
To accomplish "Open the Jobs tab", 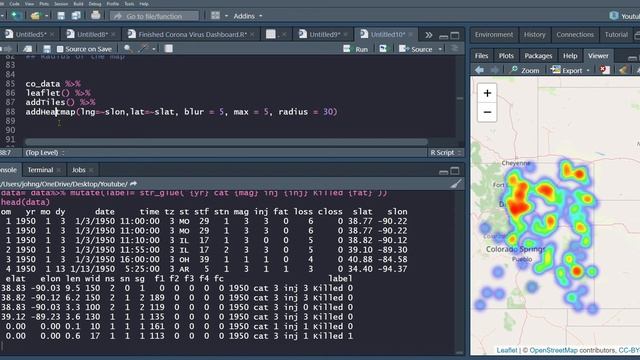I will pos(78,170).
